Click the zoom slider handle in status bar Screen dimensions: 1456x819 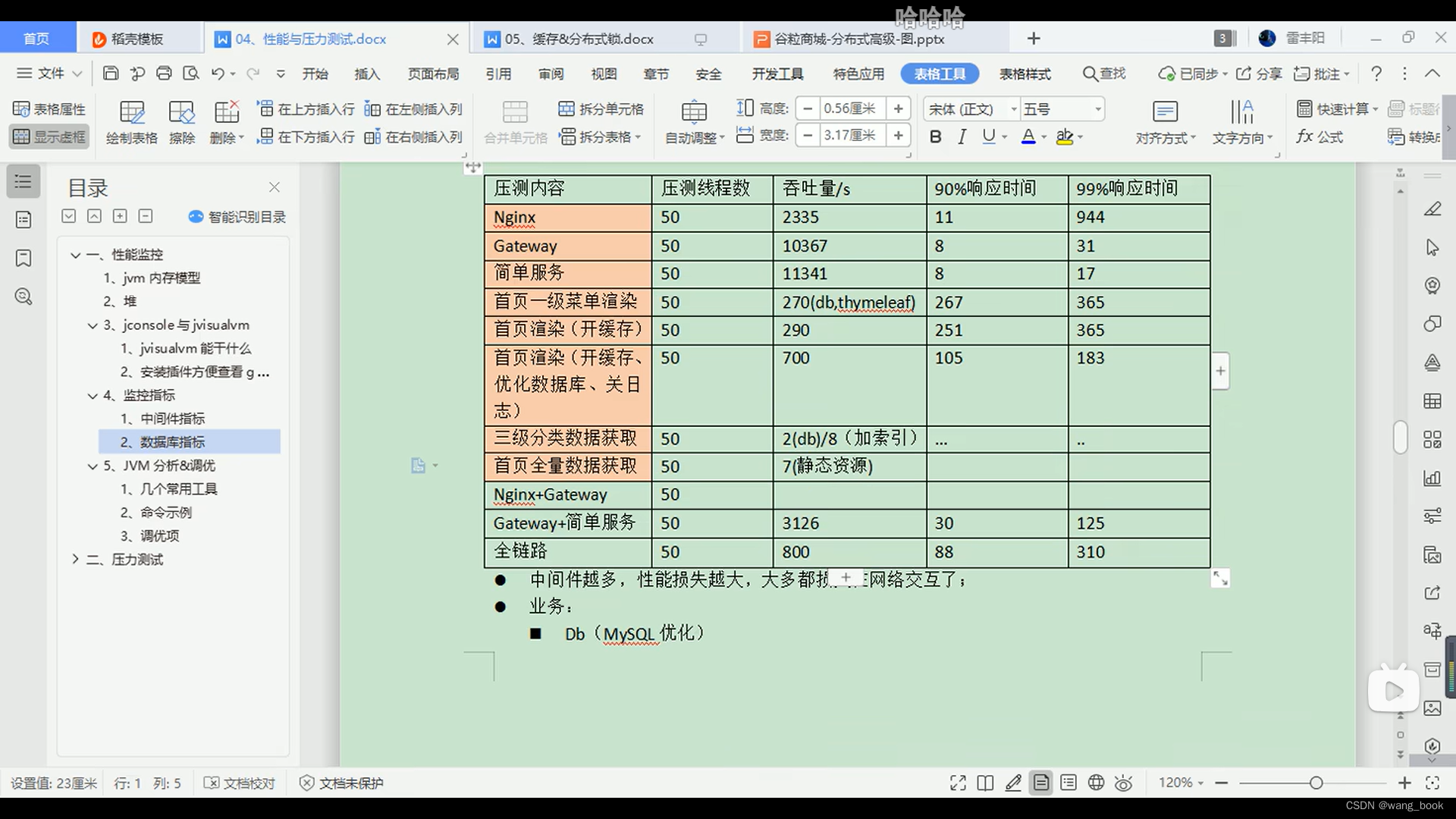tap(1316, 783)
